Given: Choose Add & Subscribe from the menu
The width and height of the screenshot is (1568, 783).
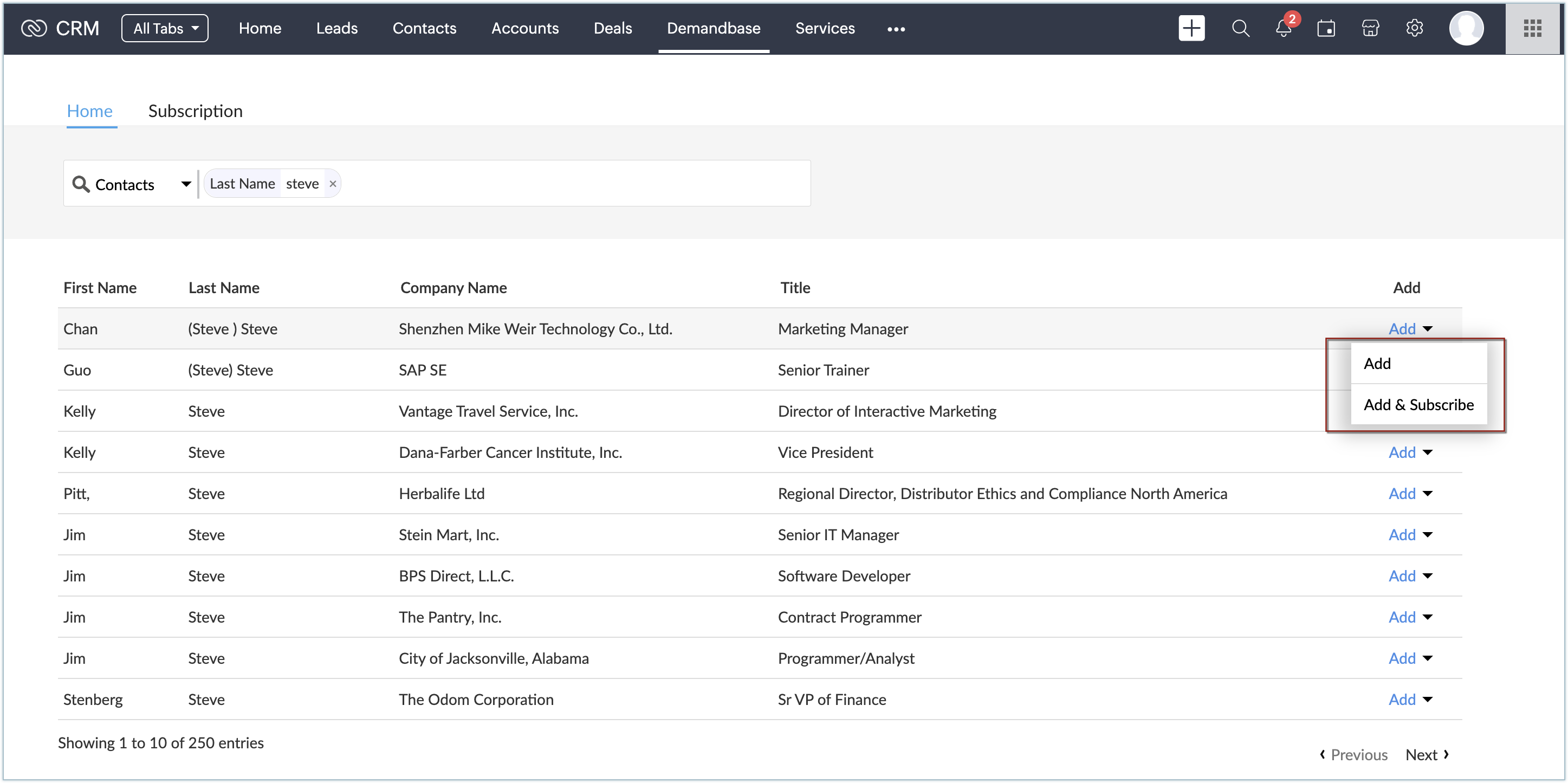Looking at the screenshot, I should pos(1418,404).
